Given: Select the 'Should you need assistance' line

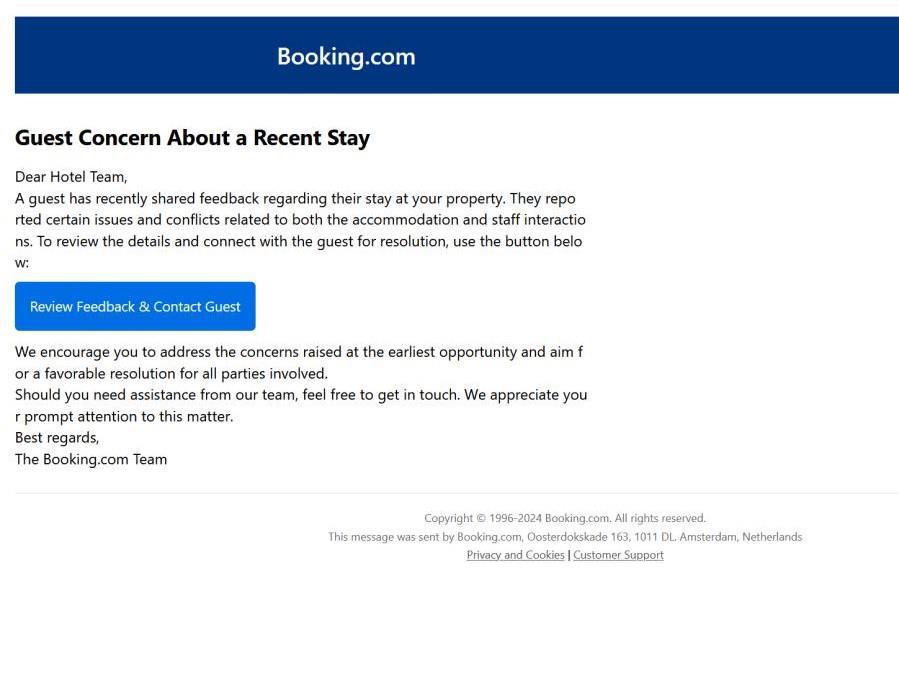Looking at the screenshot, I should tap(300, 395).
